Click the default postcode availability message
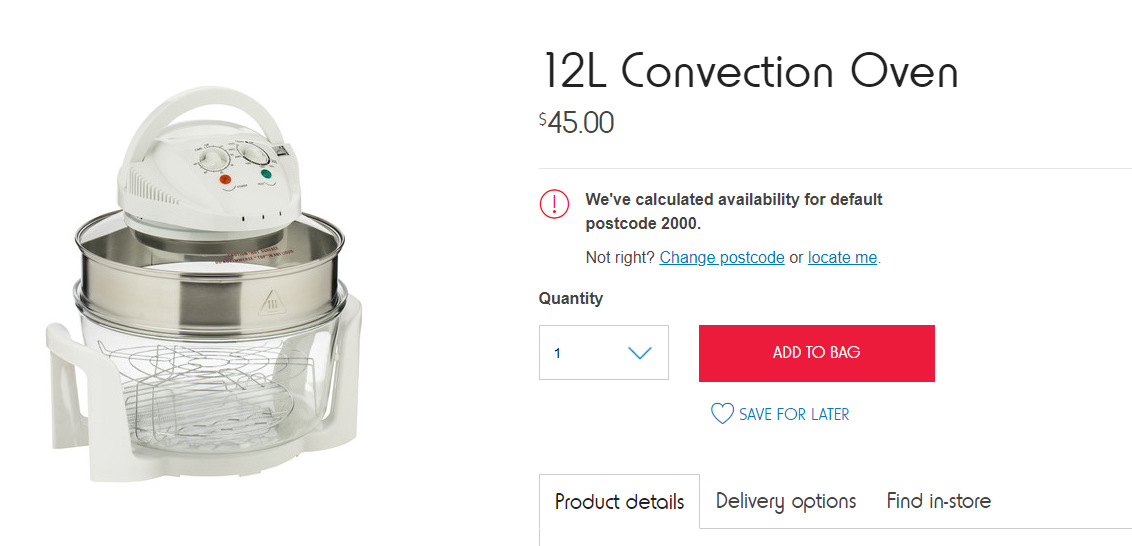 coord(734,211)
